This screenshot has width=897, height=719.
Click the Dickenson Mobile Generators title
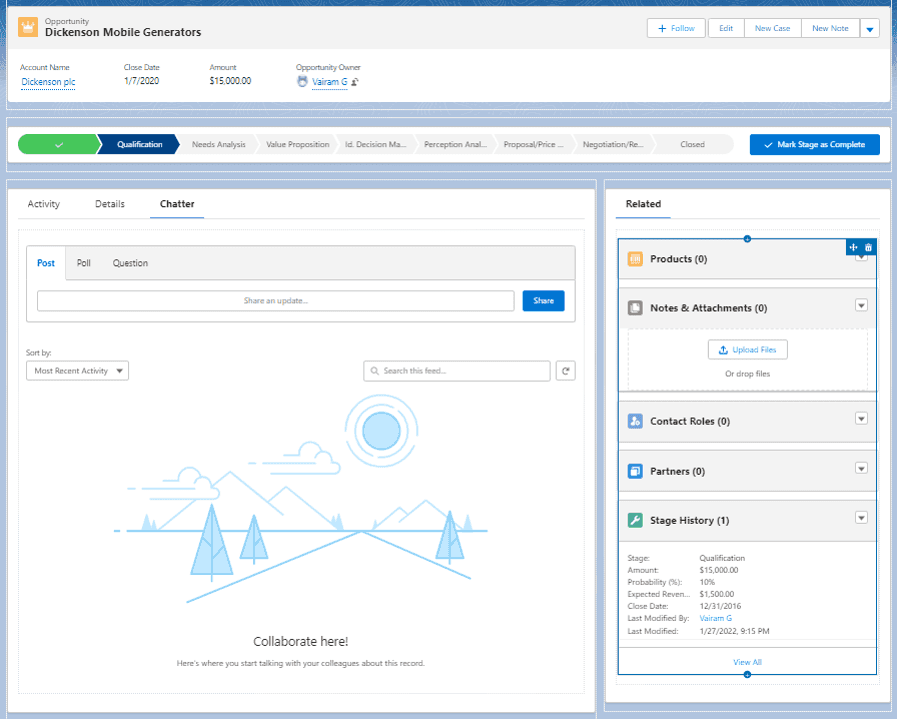coord(123,33)
